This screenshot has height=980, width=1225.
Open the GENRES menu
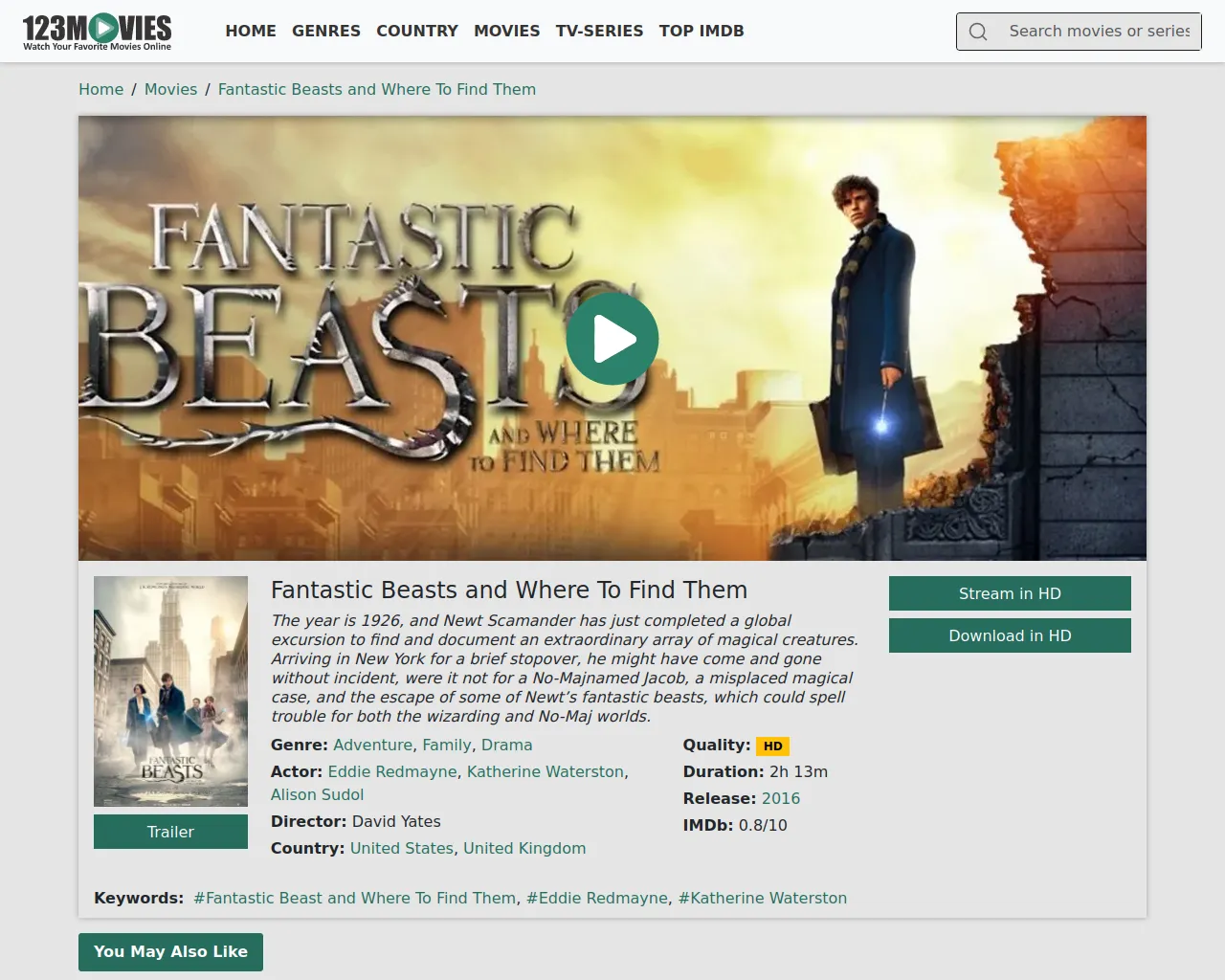[326, 31]
